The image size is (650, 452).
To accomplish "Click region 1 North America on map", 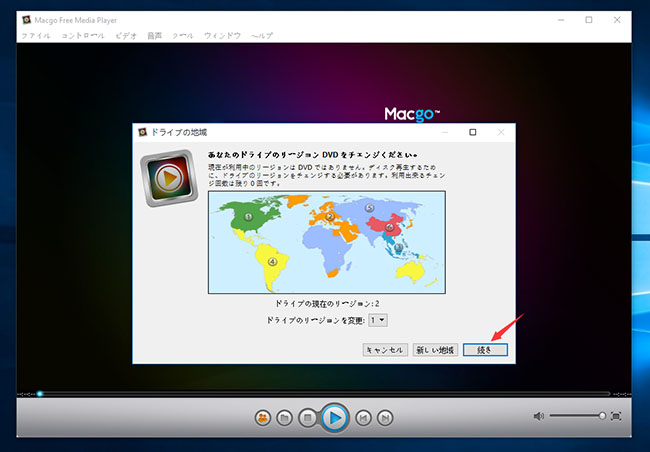I will (248, 216).
